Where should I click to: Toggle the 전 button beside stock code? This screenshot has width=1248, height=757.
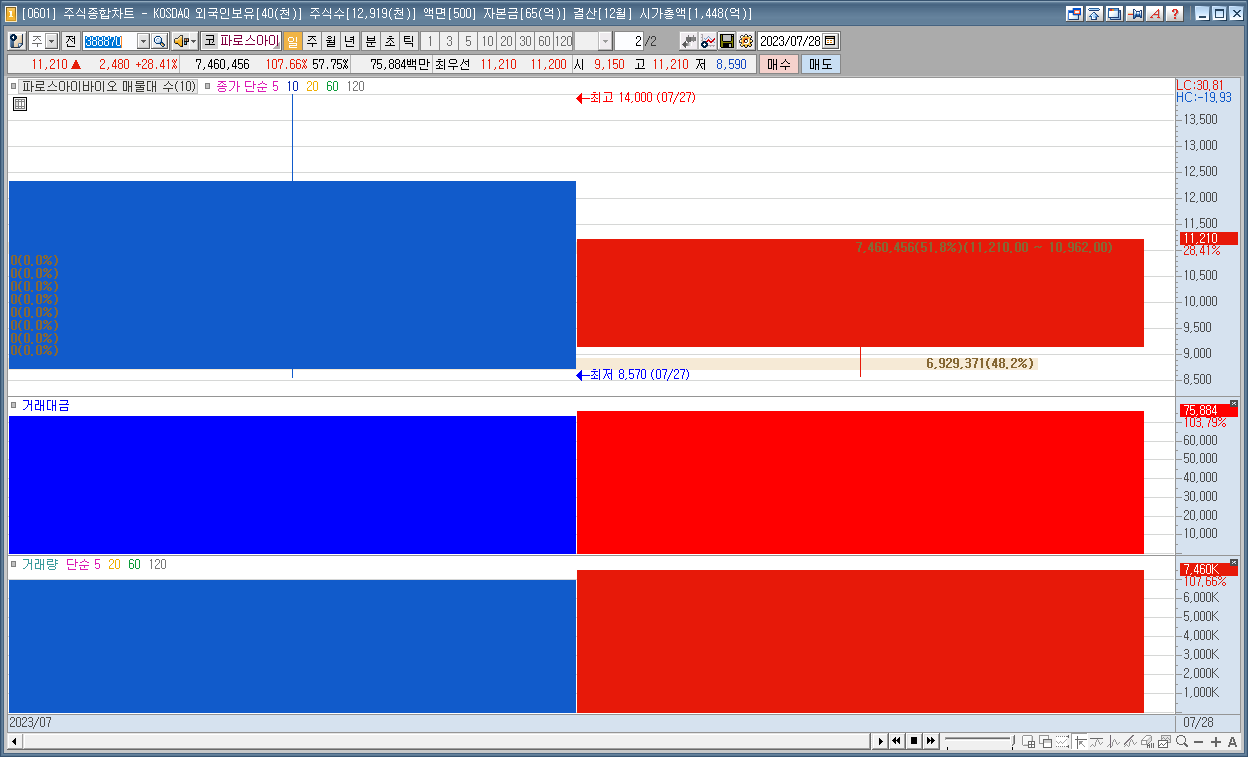coord(71,41)
